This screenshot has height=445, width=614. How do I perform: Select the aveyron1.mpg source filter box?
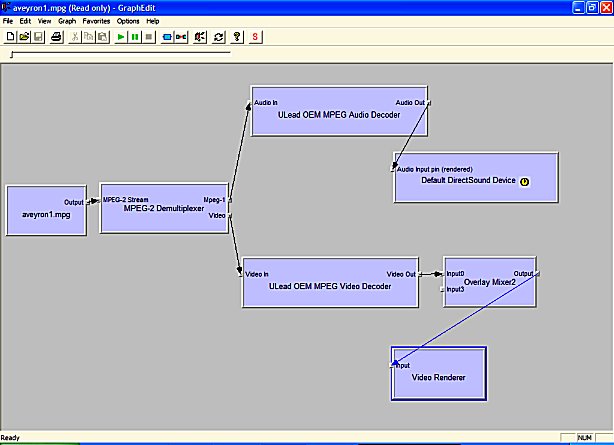(x=46, y=210)
